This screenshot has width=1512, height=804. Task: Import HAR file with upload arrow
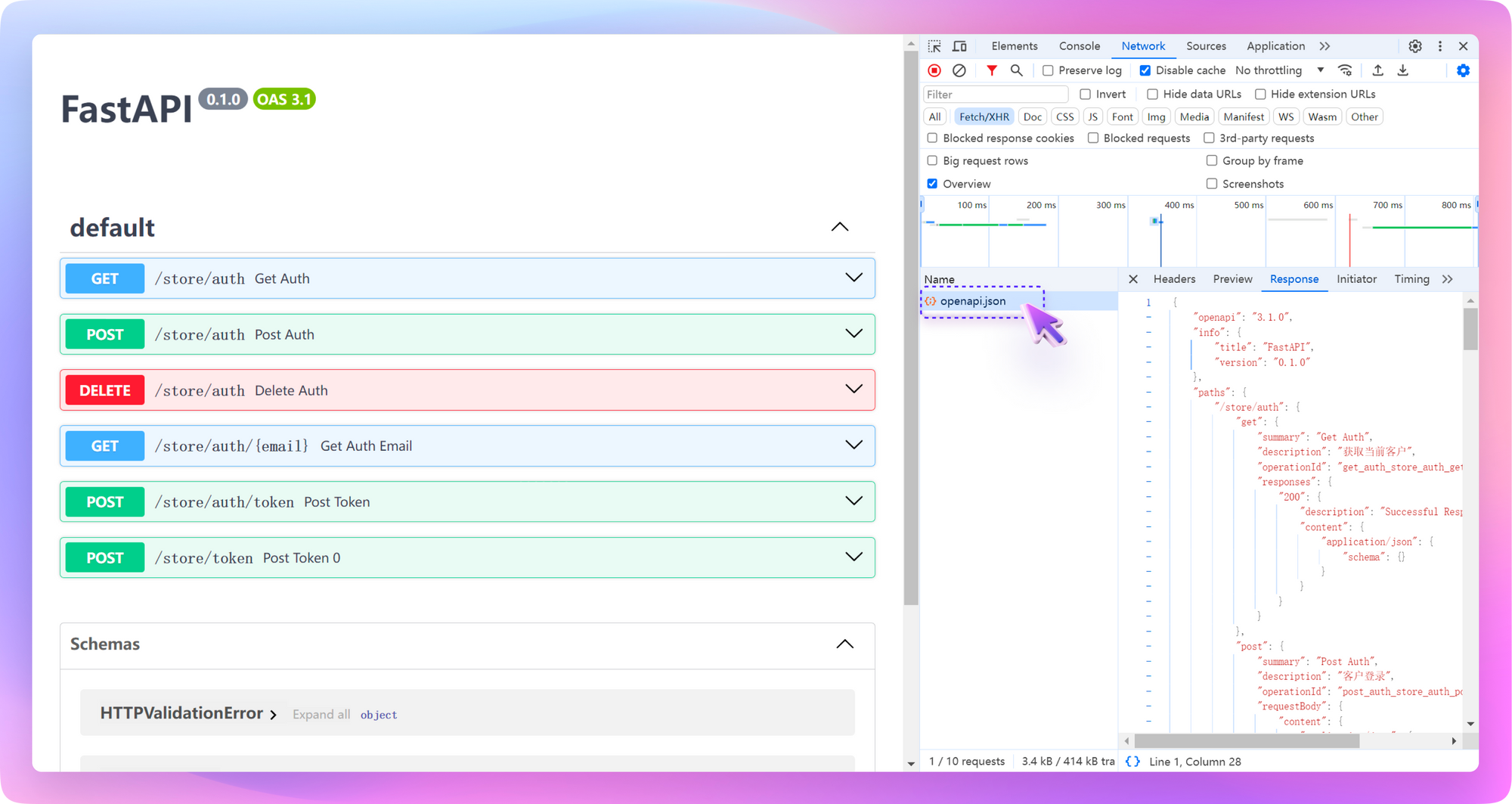click(1378, 70)
